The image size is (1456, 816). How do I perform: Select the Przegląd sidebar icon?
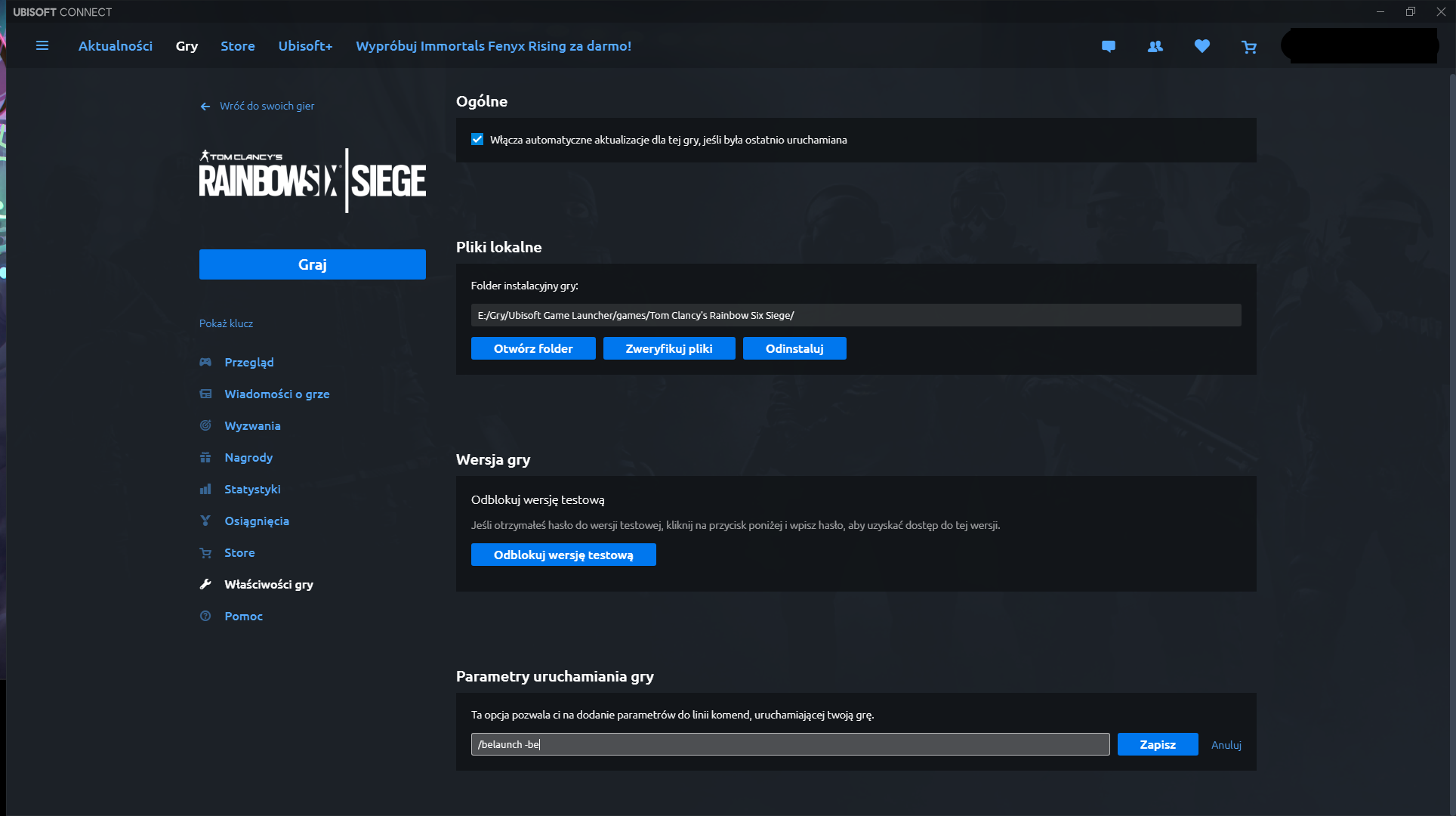point(205,362)
